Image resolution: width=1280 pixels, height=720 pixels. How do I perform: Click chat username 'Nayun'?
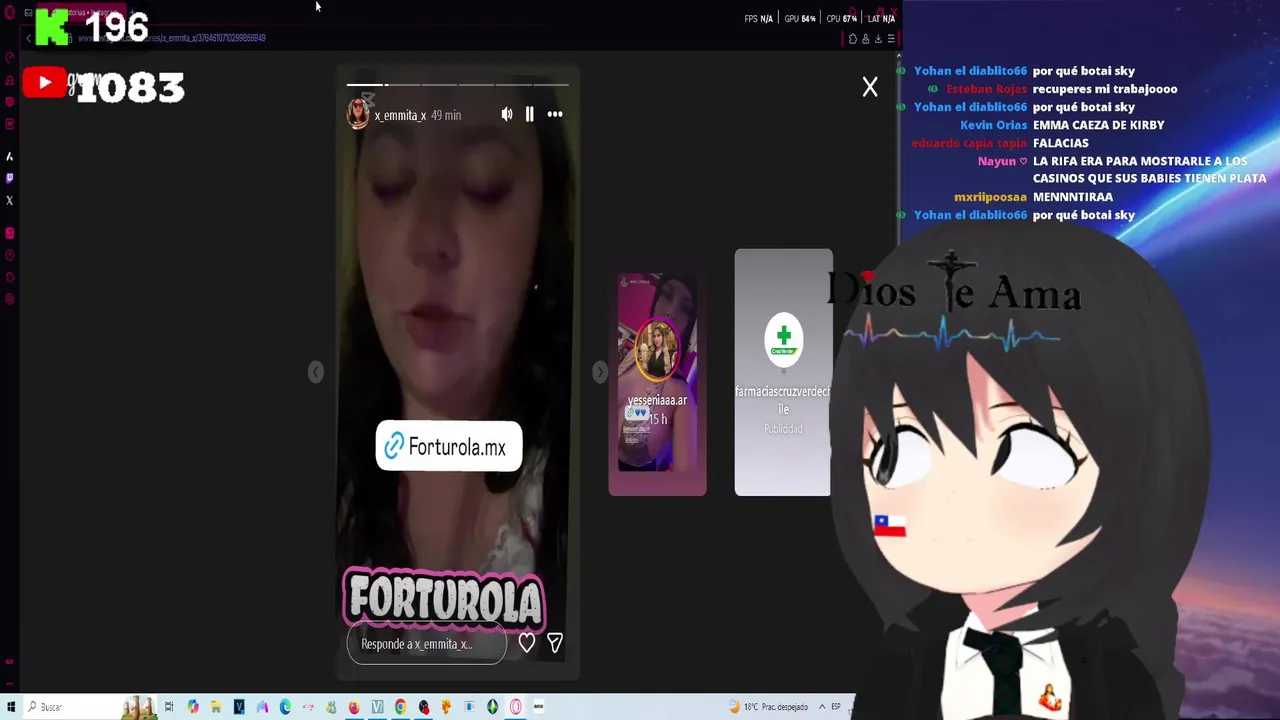pyautogui.click(x=997, y=161)
